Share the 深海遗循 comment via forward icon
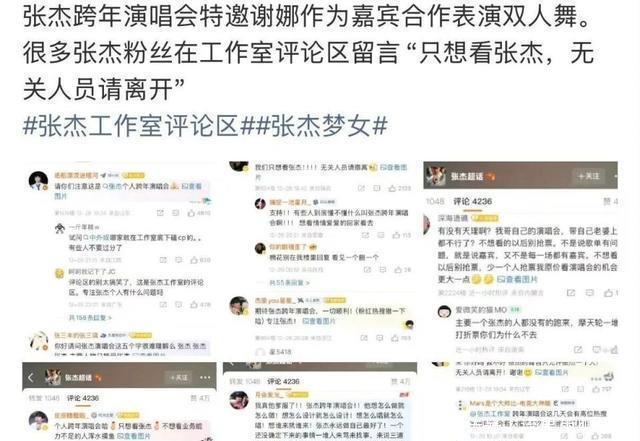The image size is (640, 441). 571,292
